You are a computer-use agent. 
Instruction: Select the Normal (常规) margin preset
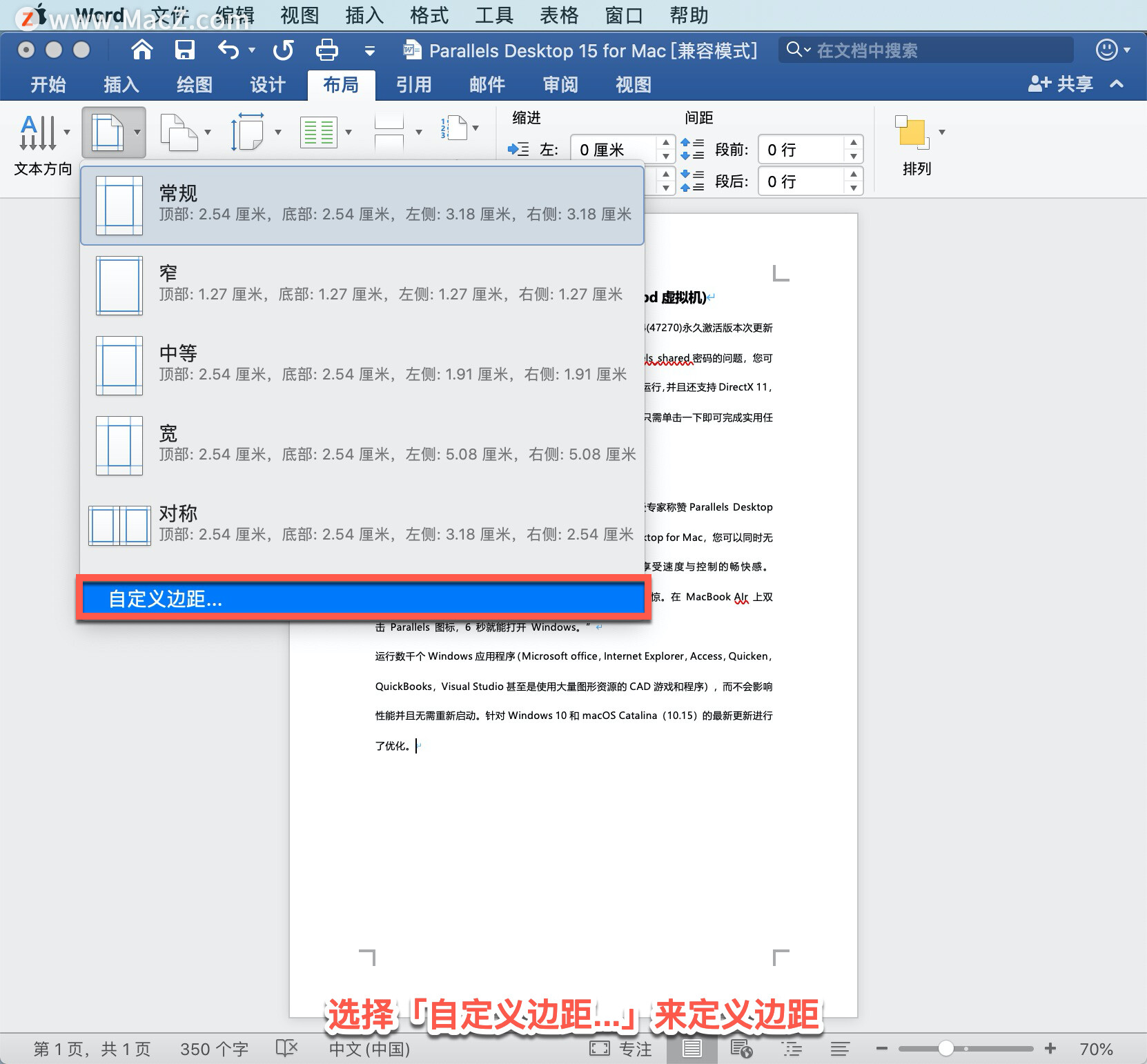click(362, 205)
